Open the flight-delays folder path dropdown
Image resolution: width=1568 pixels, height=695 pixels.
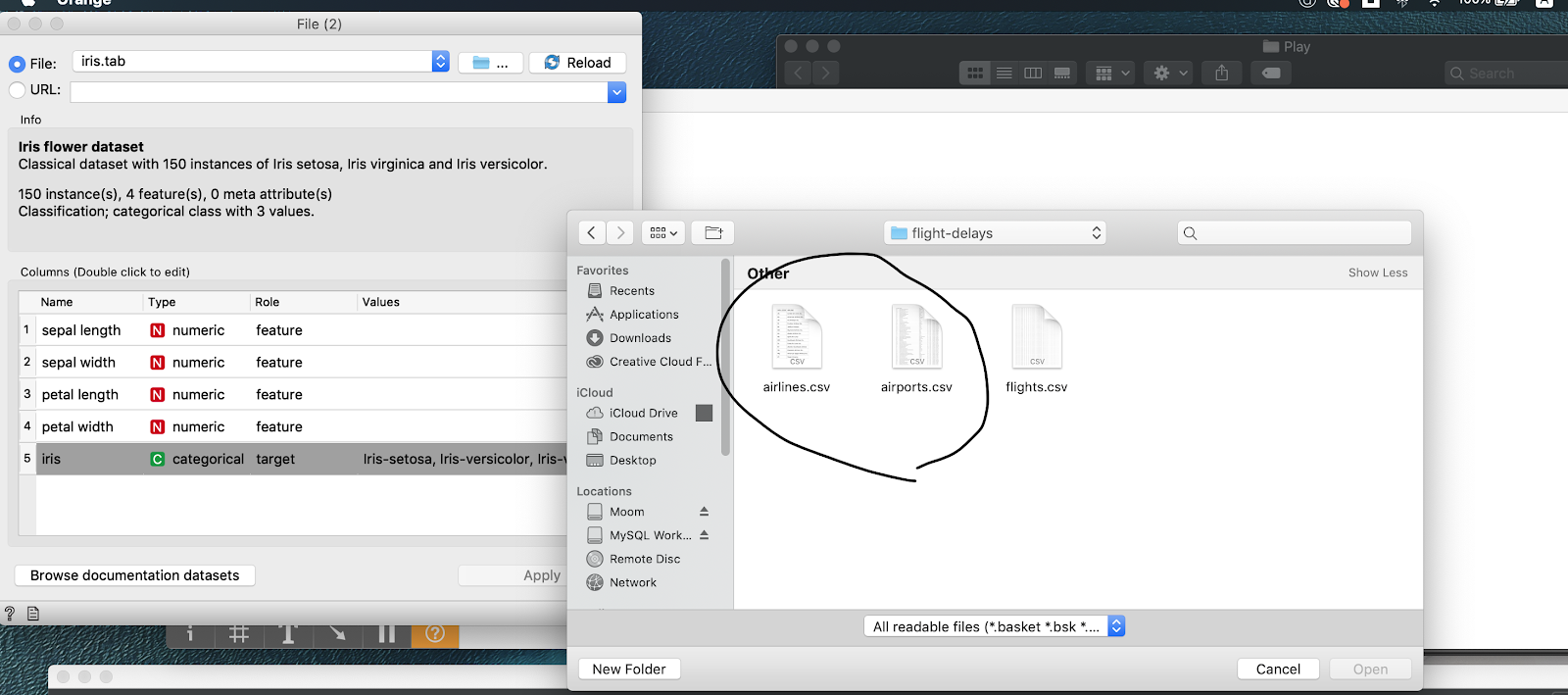pos(995,233)
